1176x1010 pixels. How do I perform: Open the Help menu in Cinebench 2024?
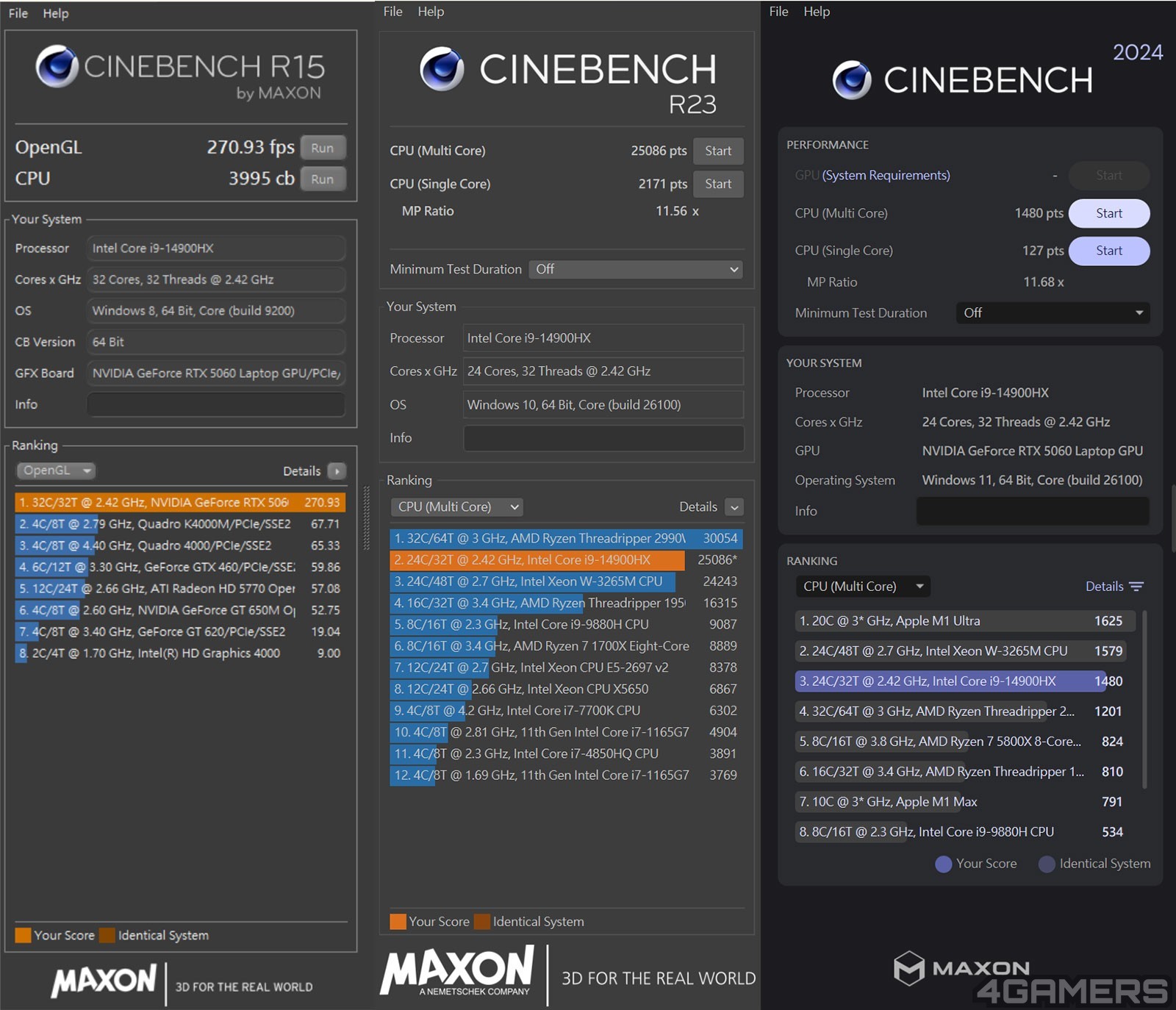[x=816, y=12]
